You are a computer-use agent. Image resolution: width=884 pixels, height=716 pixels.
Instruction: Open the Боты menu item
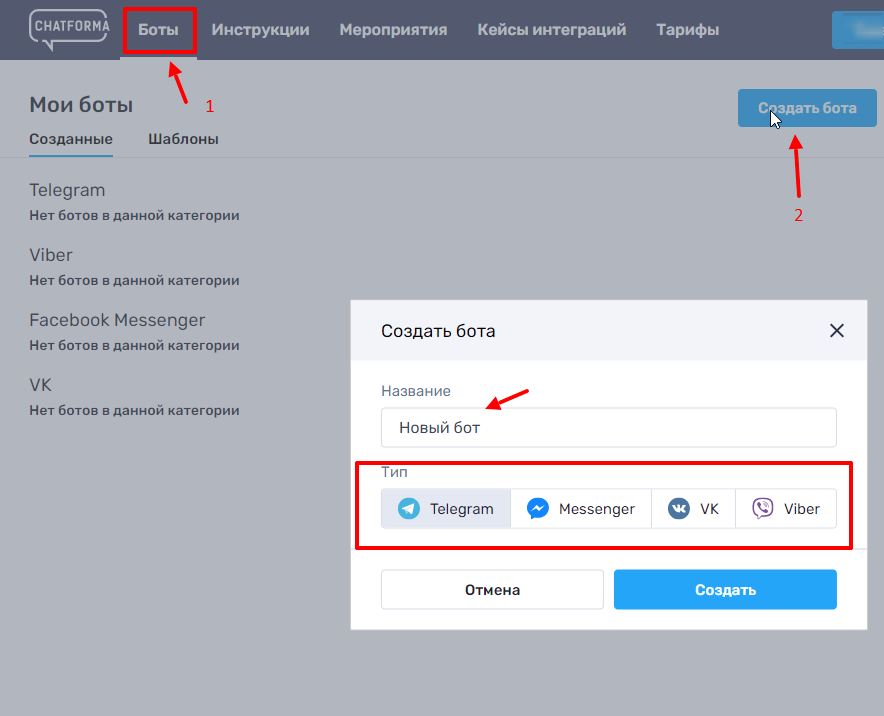click(x=159, y=30)
